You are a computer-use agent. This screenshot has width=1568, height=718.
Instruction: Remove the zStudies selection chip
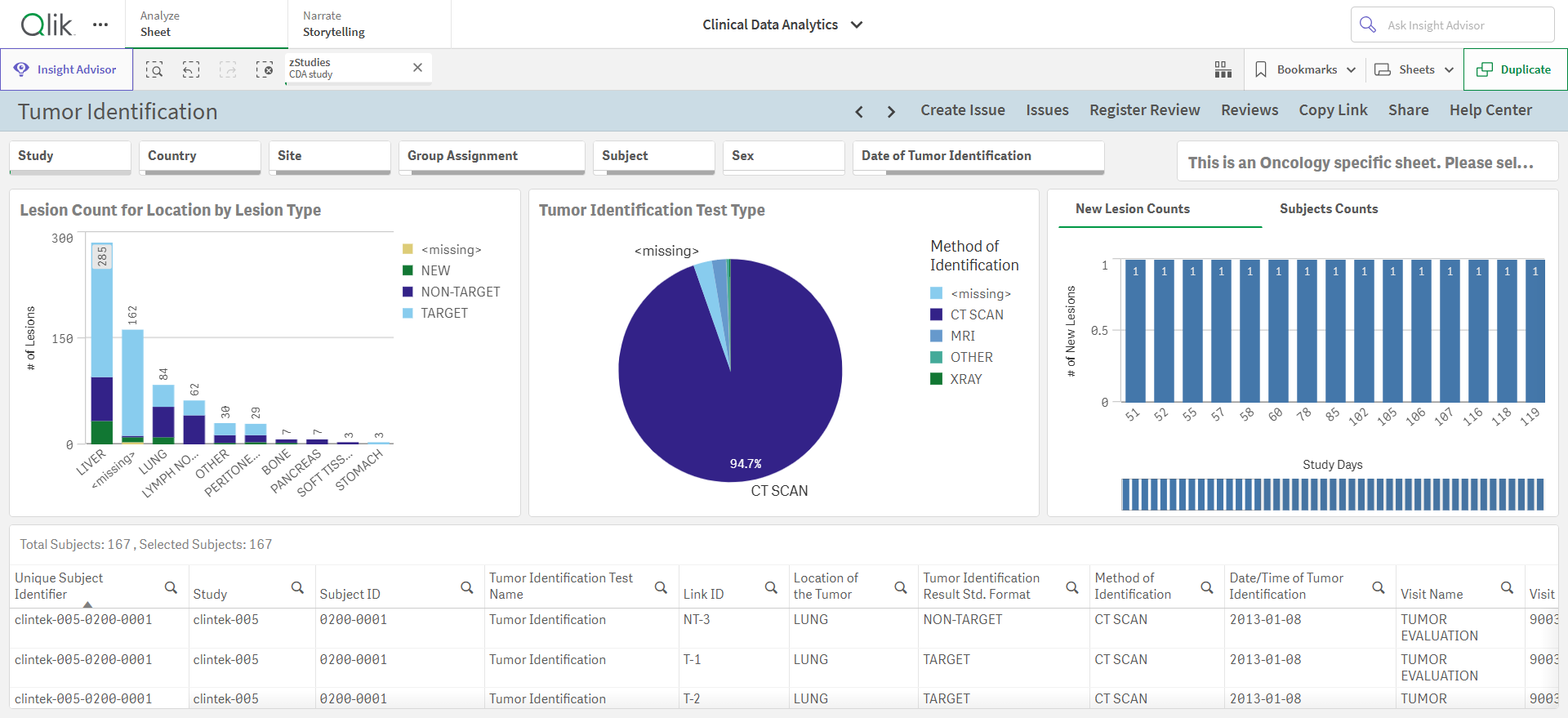(417, 68)
